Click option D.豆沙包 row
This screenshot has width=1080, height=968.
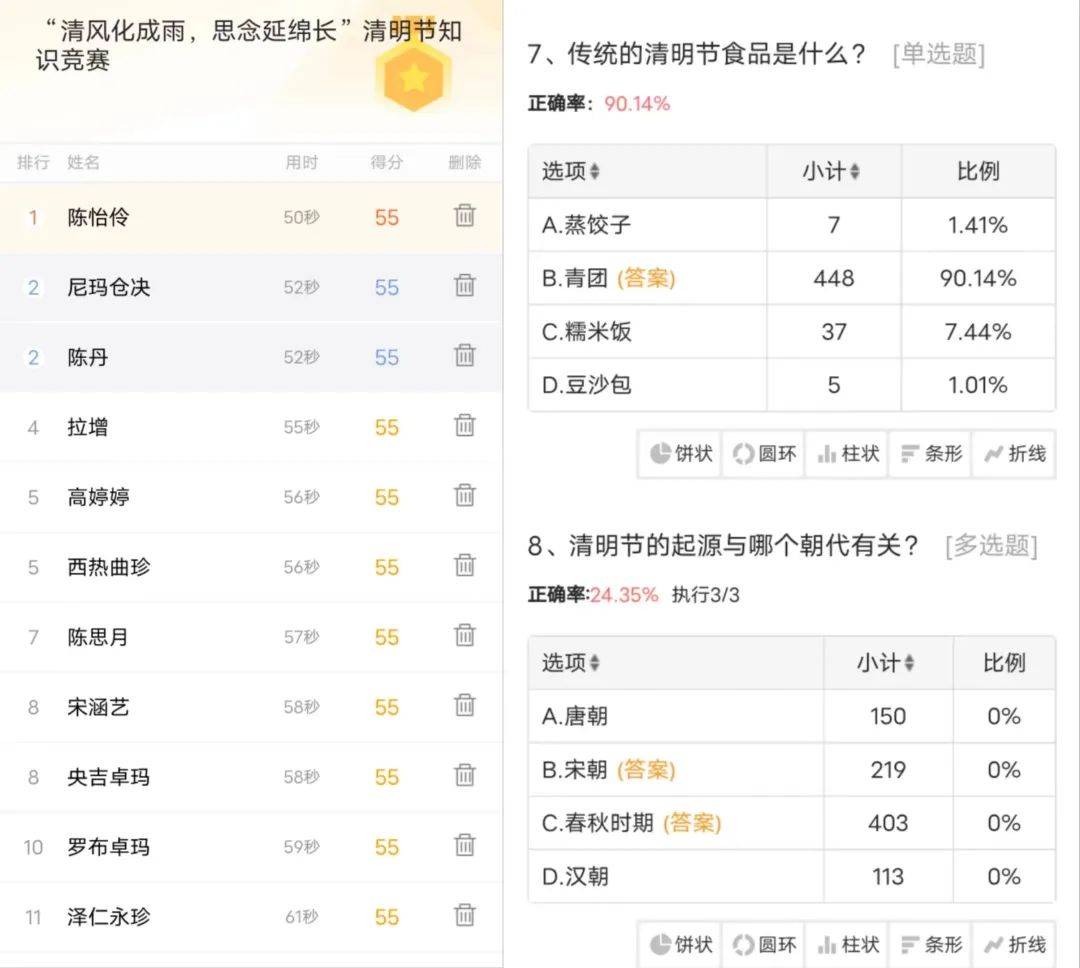[791, 384]
